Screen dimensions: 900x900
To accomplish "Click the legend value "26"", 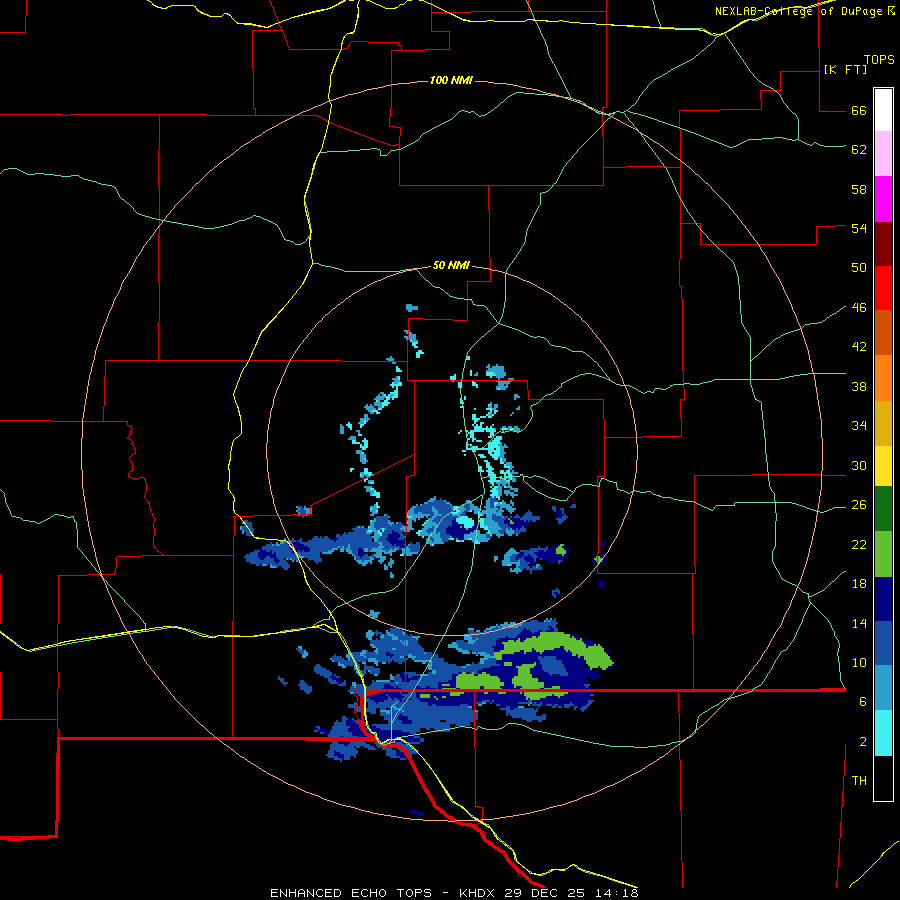I will pyautogui.click(x=859, y=505).
